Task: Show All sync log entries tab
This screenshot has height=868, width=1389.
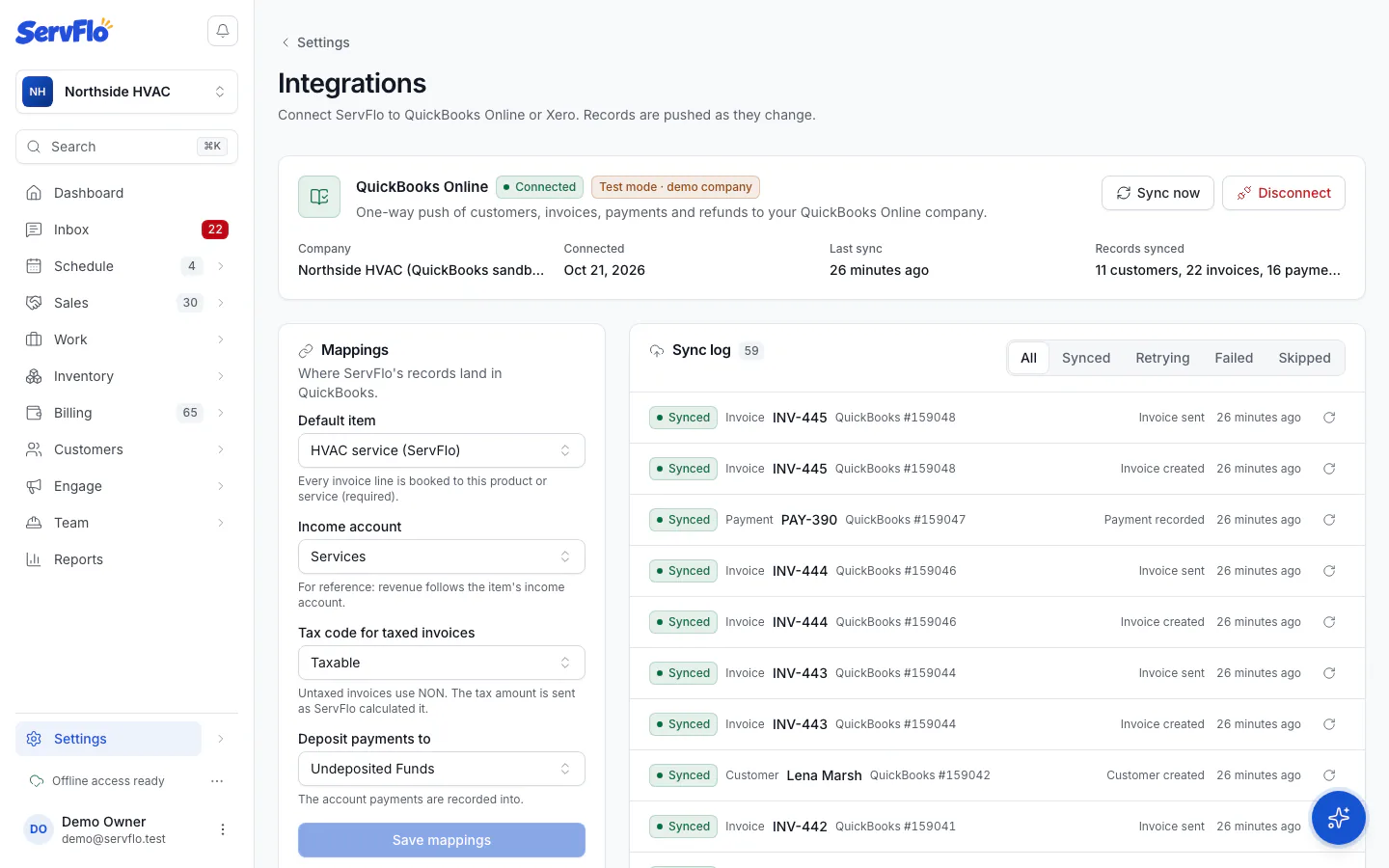Action: [1028, 358]
